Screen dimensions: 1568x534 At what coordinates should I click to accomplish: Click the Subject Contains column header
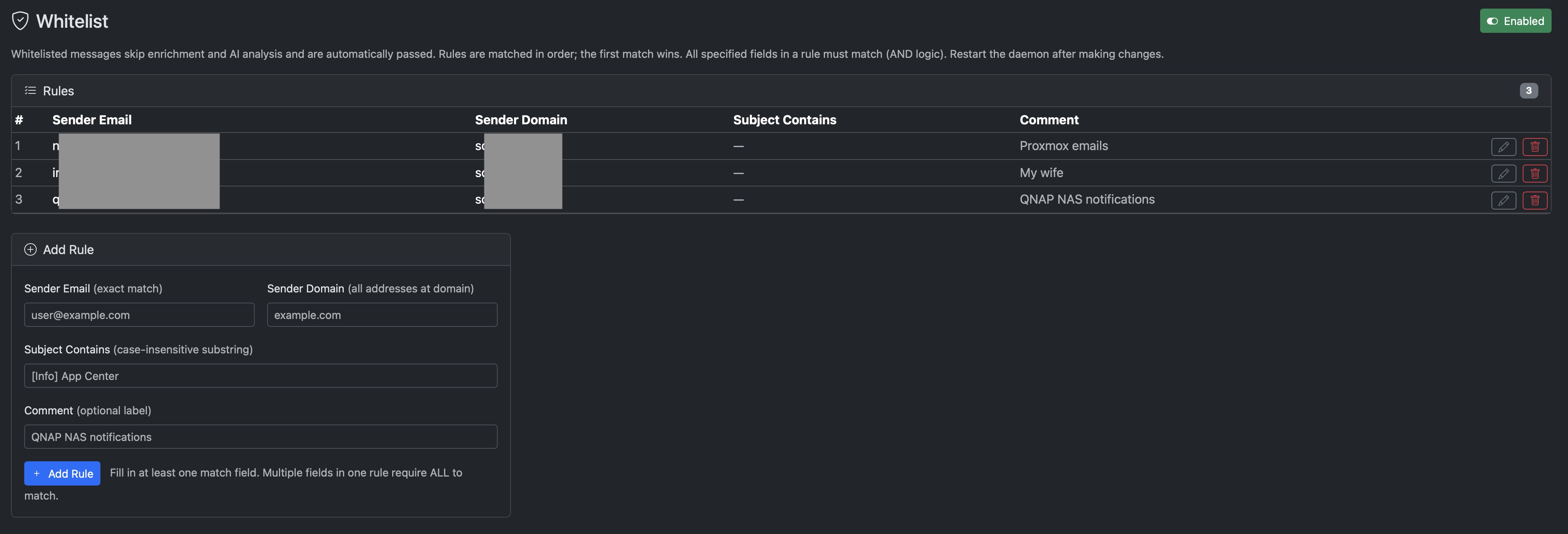pyautogui.click(x=785, y=119)
